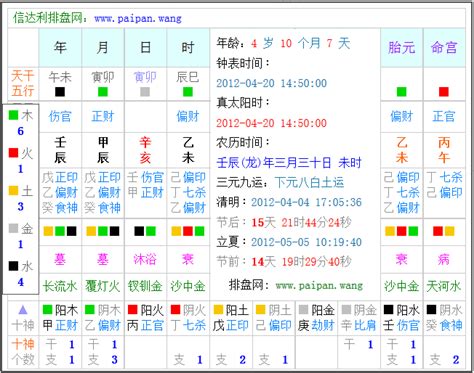Select the 命宫 column header
474x373 pixels.
pyautogui.click(x=444, y=48)
